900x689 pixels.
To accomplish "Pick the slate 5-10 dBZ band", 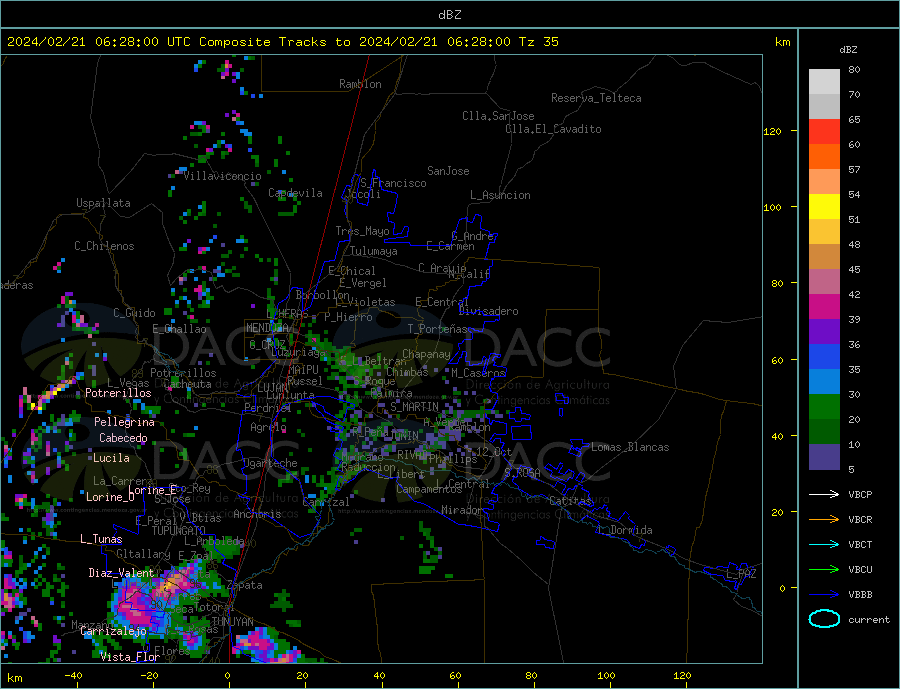I will [824, 457].
